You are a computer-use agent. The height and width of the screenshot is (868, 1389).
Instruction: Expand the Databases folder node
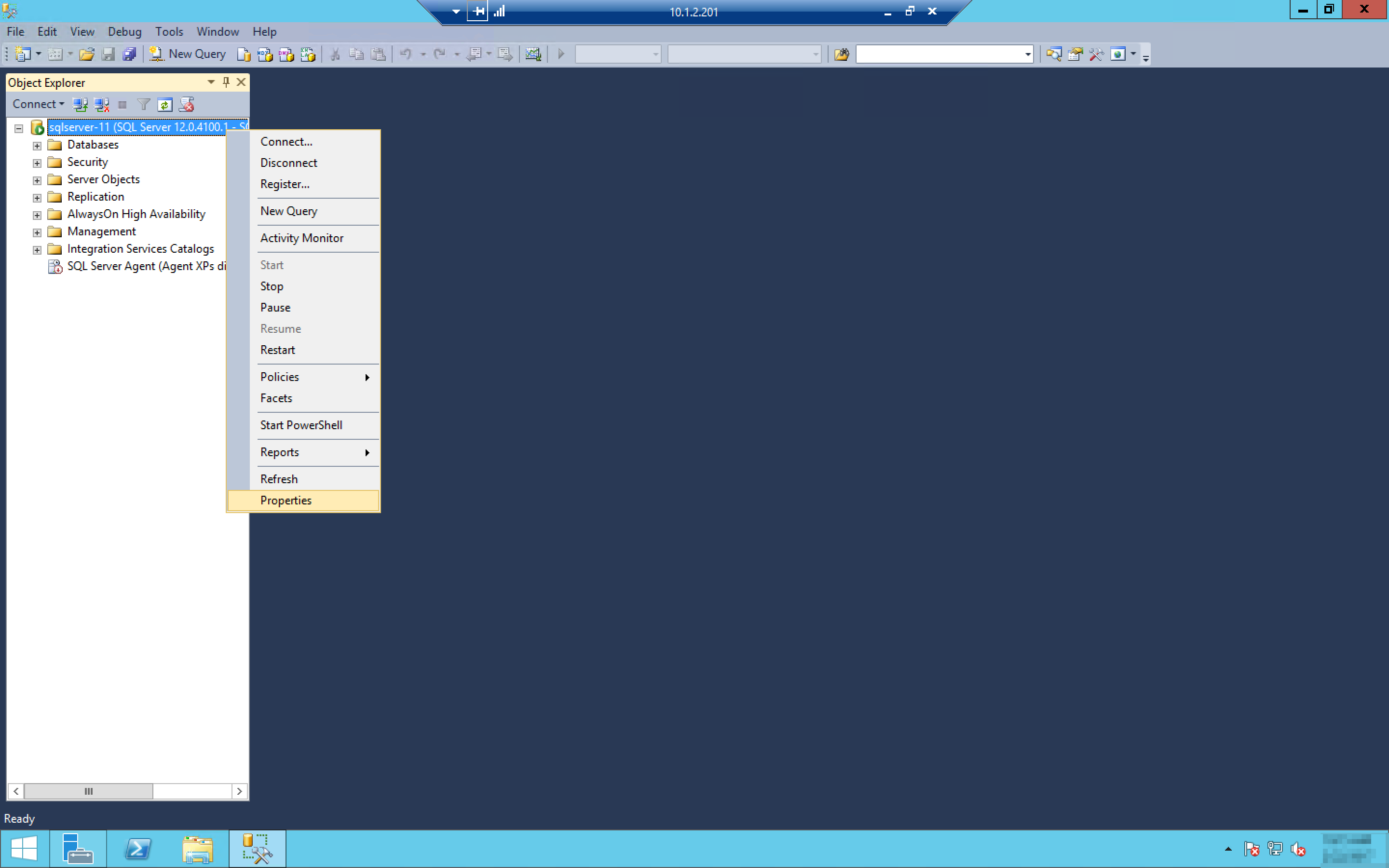[37, 146]
